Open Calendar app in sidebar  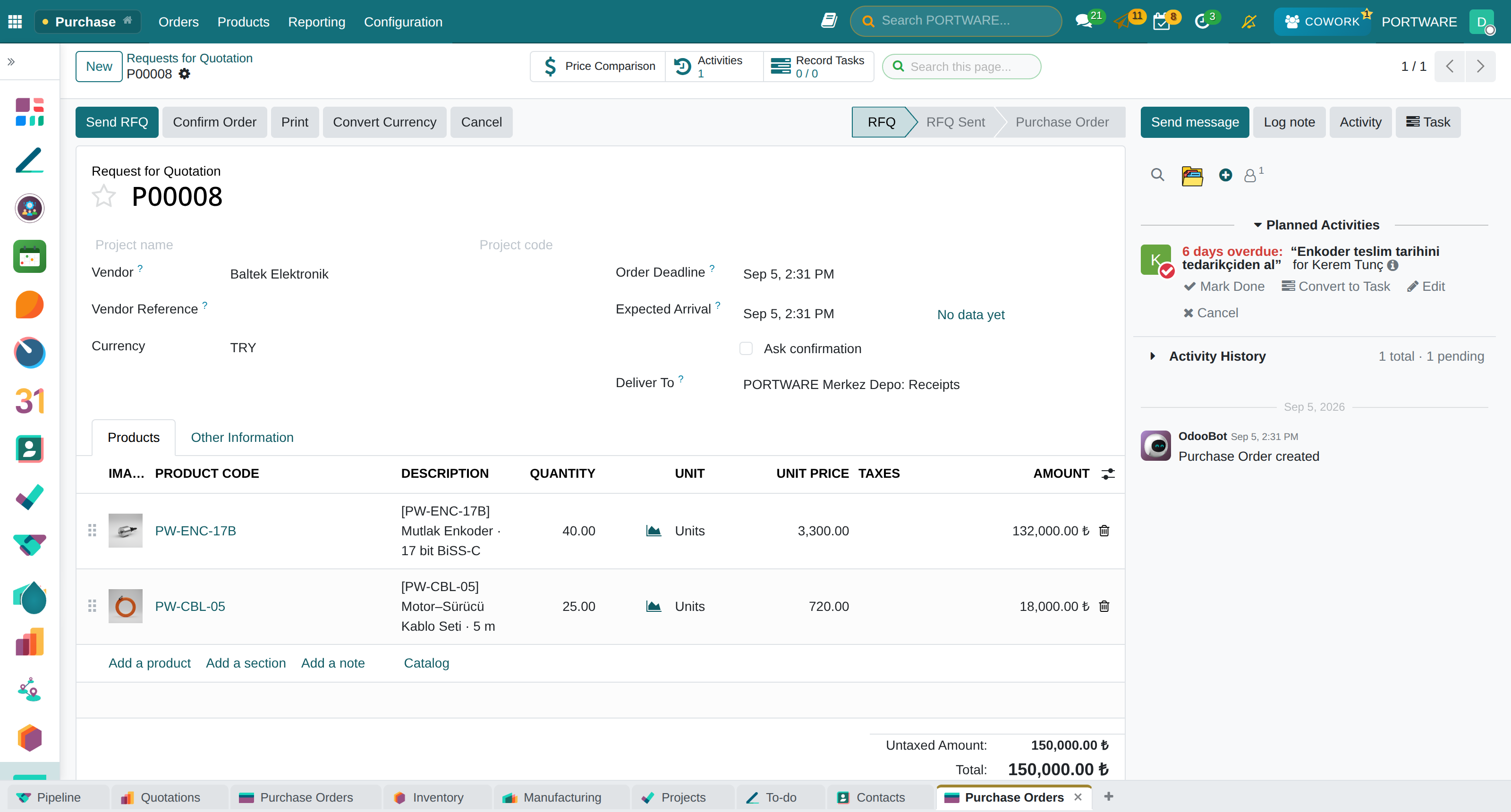click(x=29, y=256)
